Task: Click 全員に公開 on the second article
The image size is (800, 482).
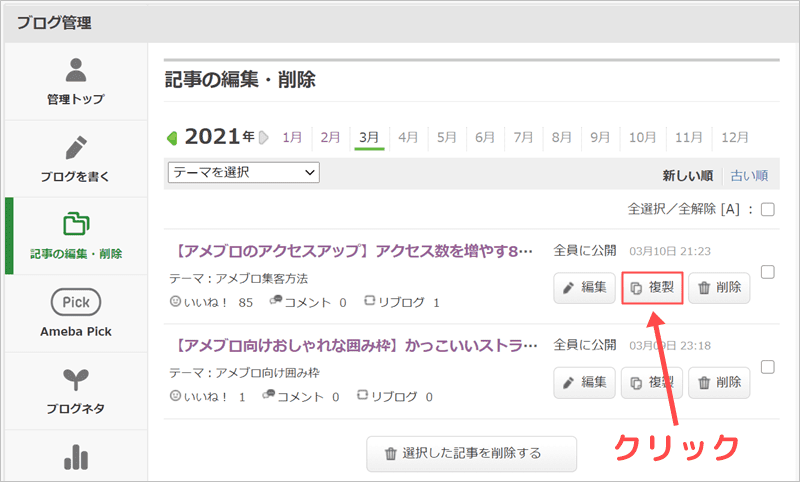Action: tap(585, 345)
